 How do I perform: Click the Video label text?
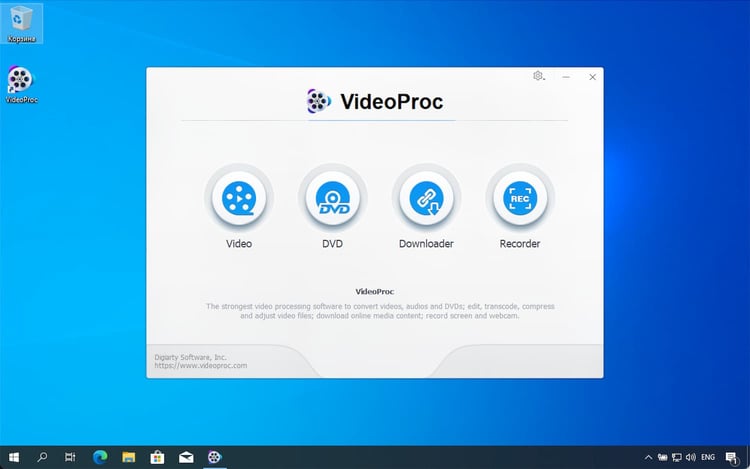(239, 244)
